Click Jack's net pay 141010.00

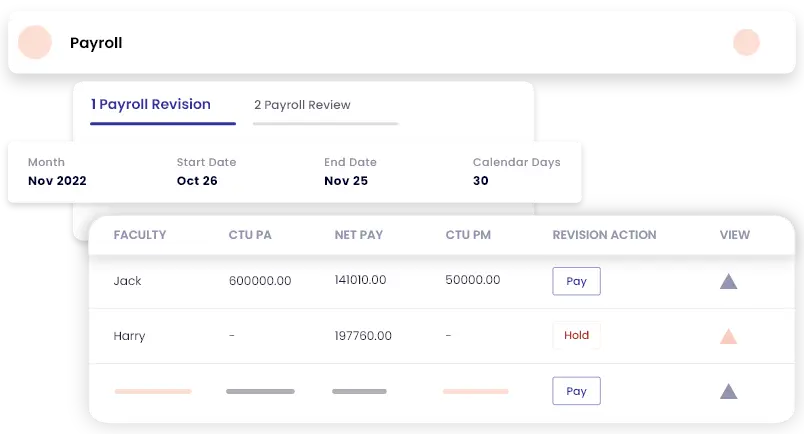(360, 280)
